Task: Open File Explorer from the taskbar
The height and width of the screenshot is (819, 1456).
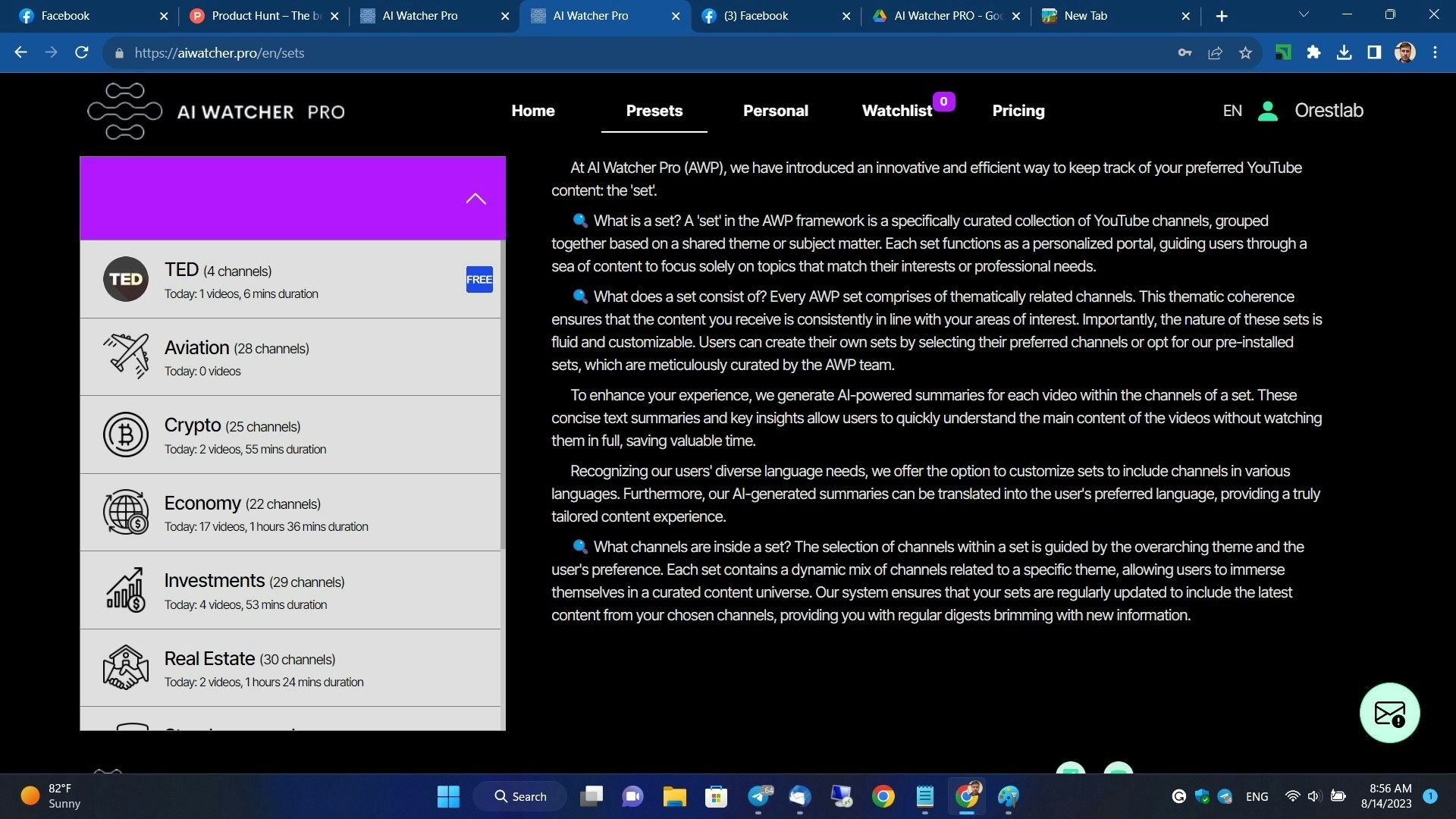Action: click(674, 796)
